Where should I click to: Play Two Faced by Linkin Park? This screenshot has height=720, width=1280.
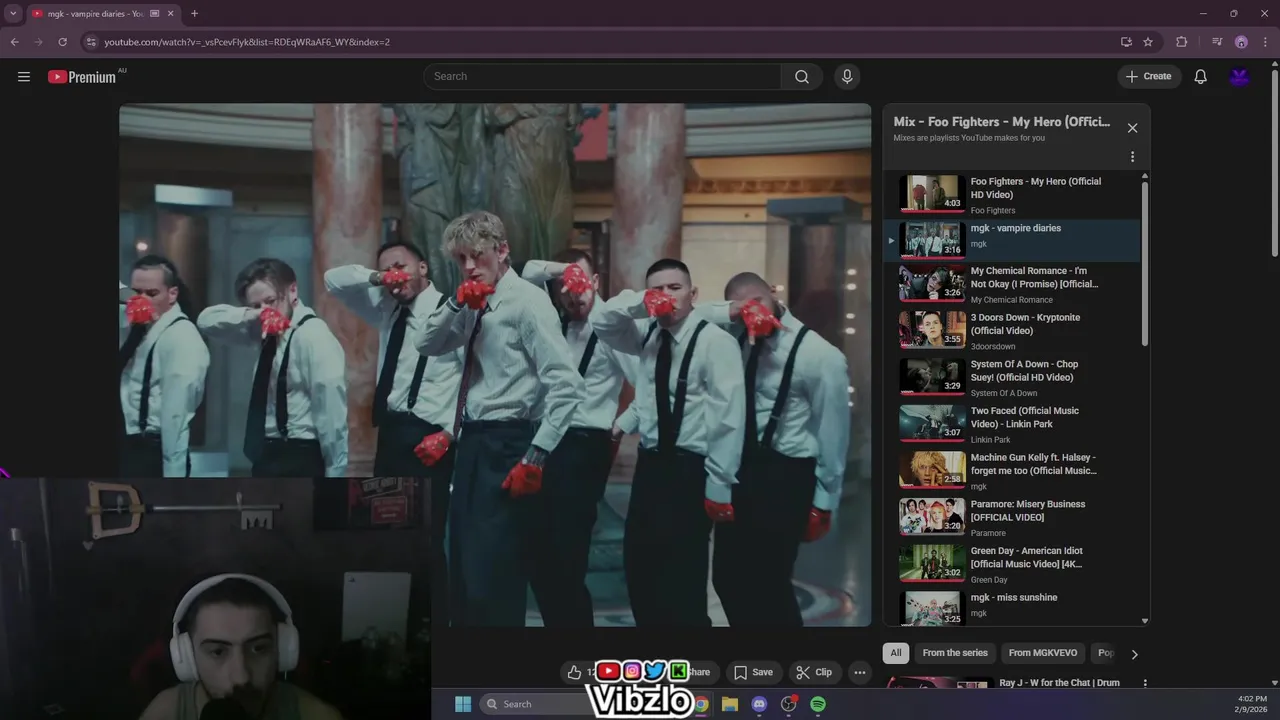[x=1012, y=424]
